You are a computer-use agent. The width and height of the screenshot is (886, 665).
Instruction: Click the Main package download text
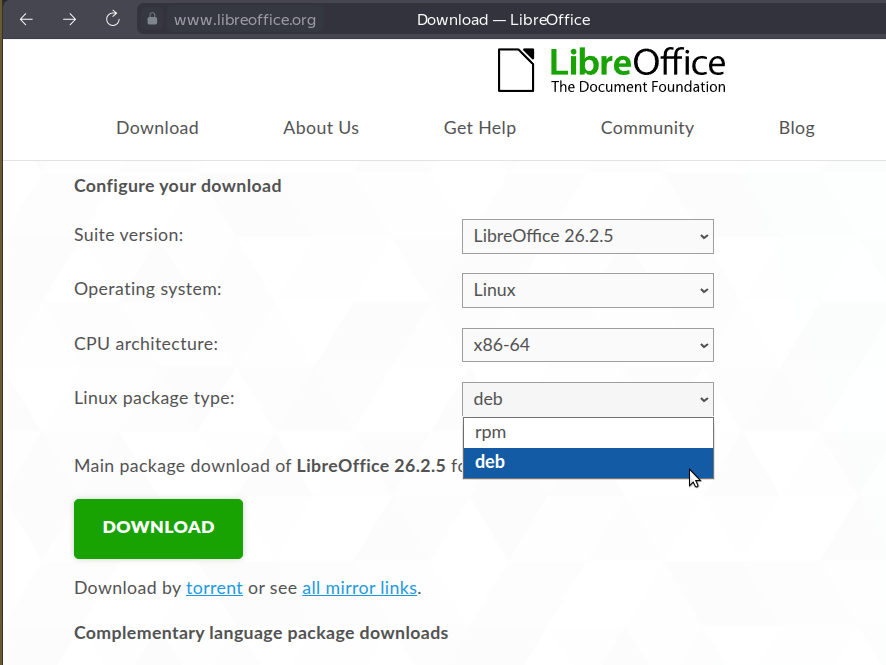click(x=268, y=466)
